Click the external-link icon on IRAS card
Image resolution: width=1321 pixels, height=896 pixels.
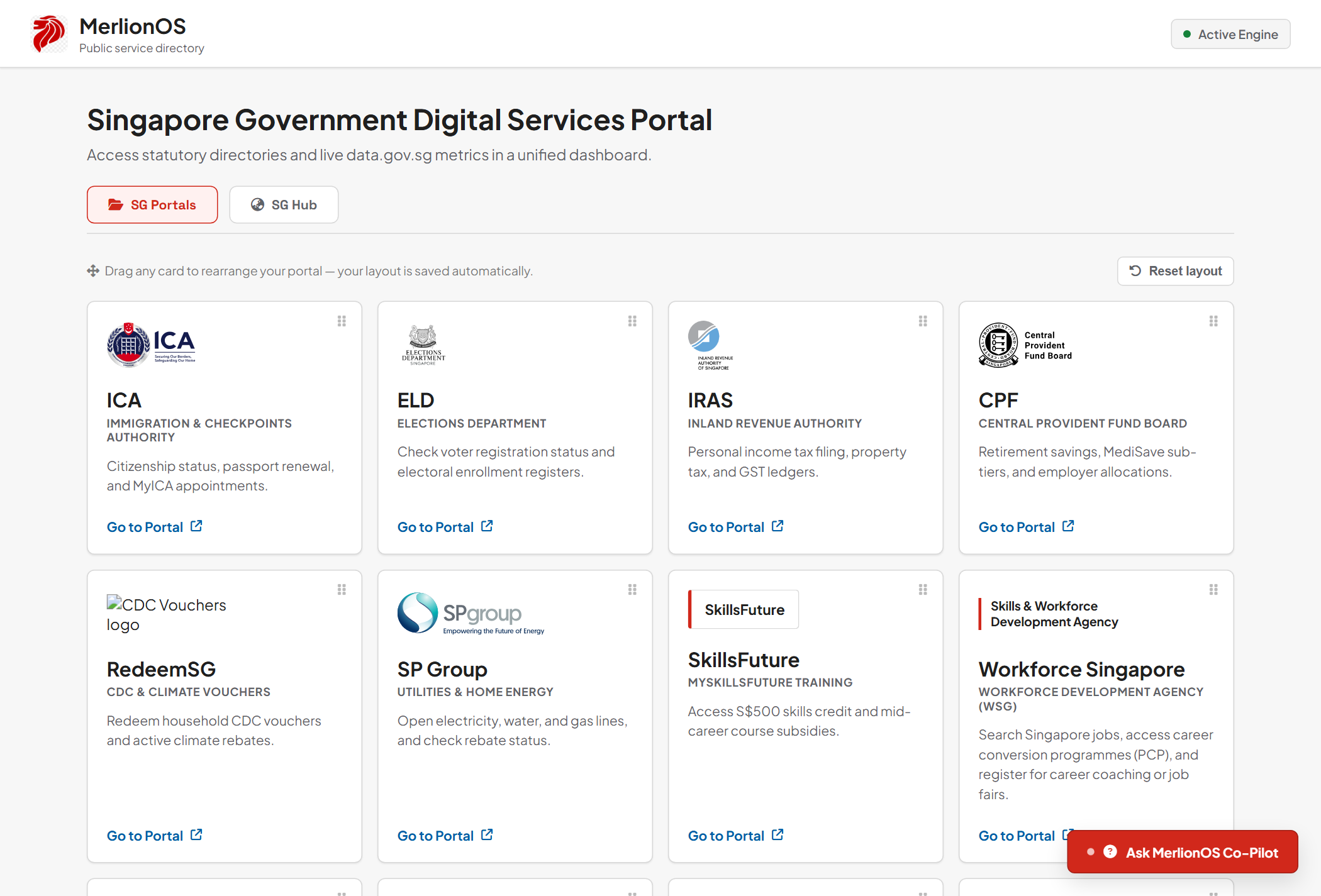[778, 526]
